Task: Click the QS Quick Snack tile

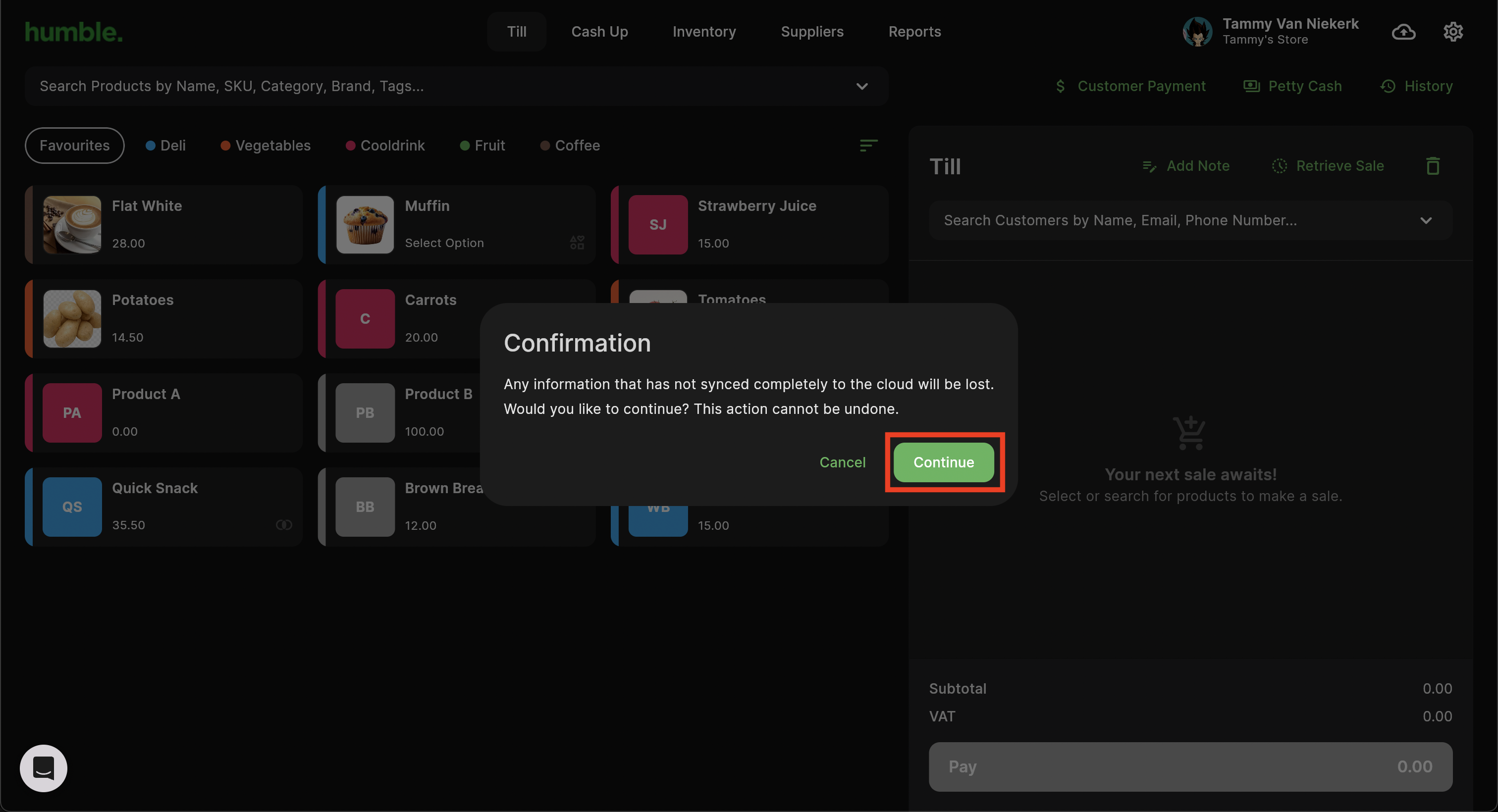Action: [x=72, y=507]
